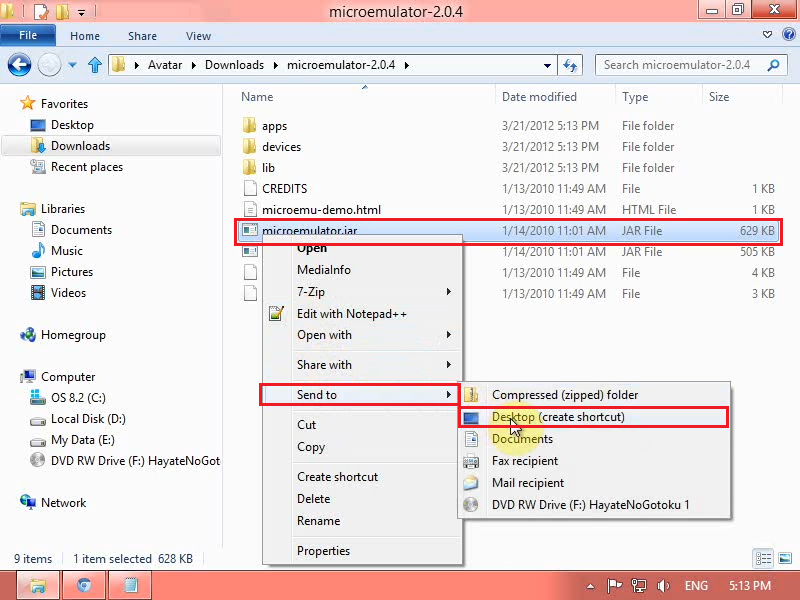This screenshot has width=800, height=600.
Task: Collapse the ribbon with chevron icon
Action: coord(767,35)
